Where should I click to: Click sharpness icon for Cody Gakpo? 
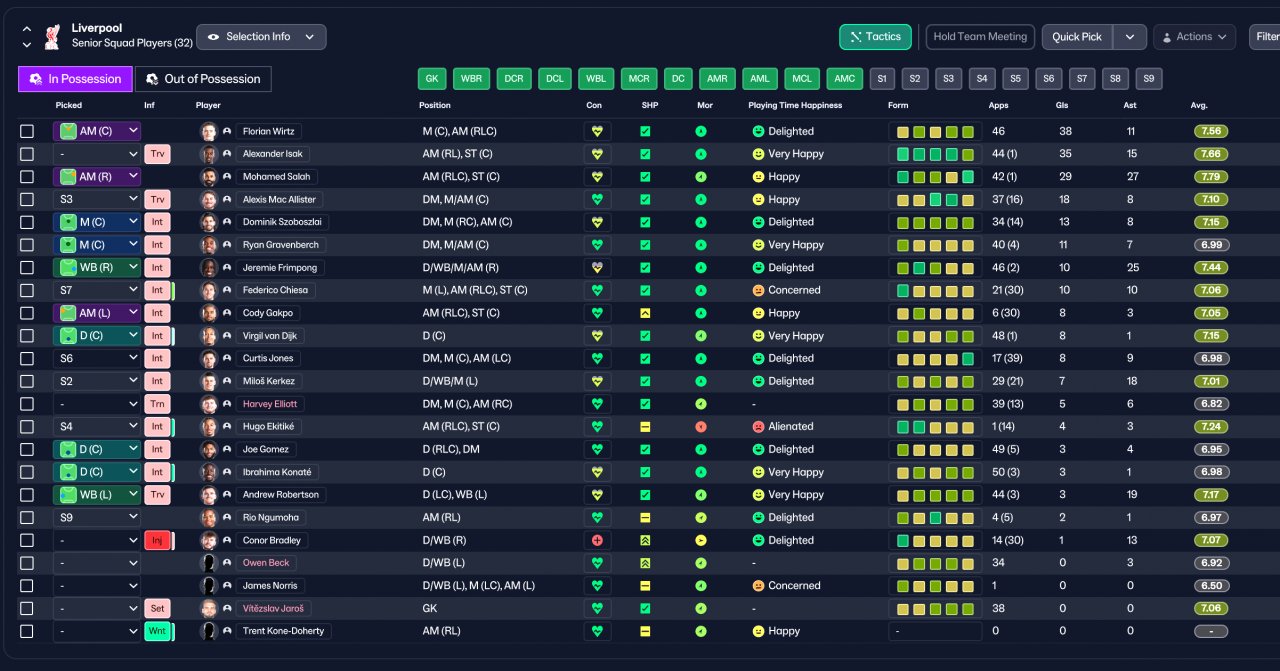tap(645, 313)
